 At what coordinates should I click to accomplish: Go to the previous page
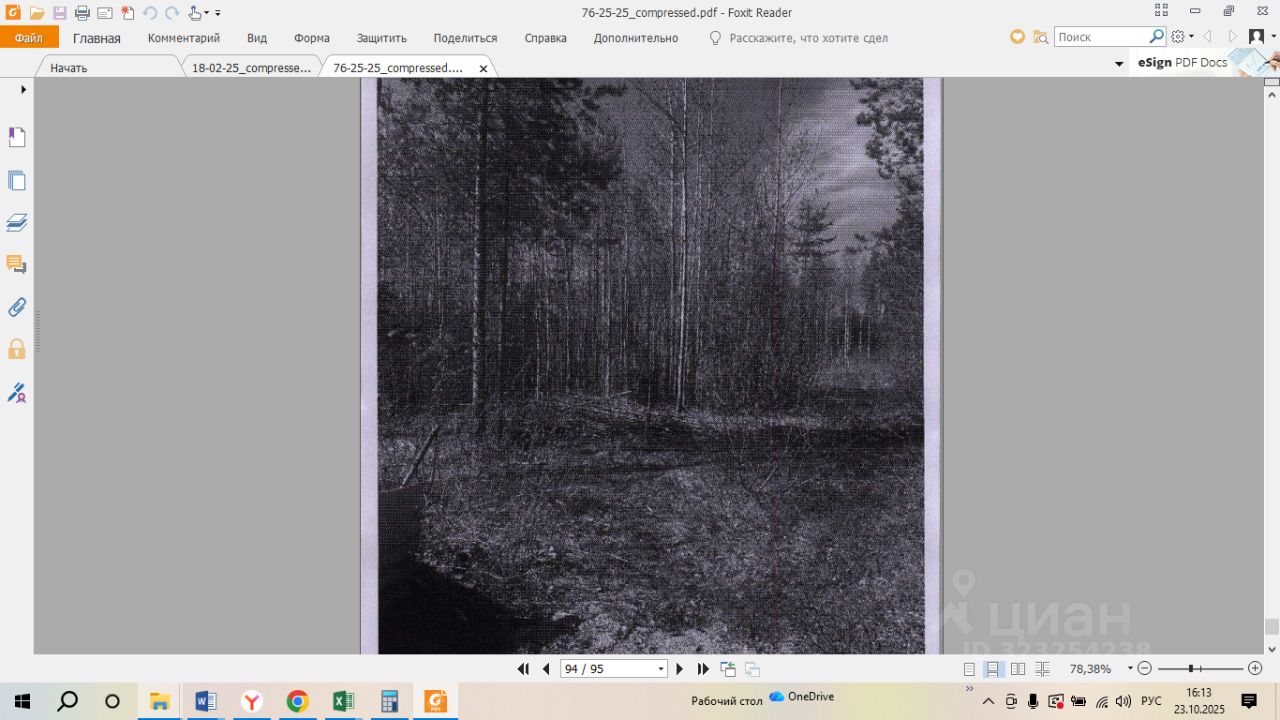point(546,669)
